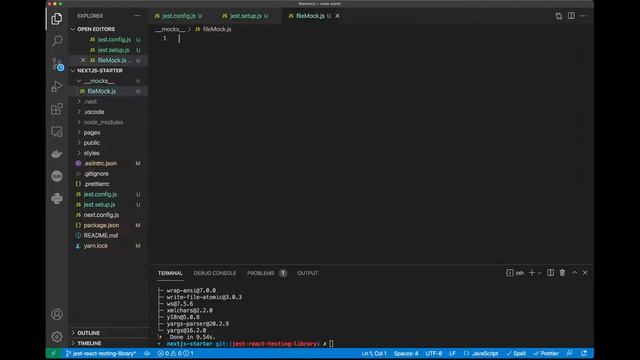Change indentation via Spaces: 4
Viewport: 640px width, 360px height.
(406, 353)
